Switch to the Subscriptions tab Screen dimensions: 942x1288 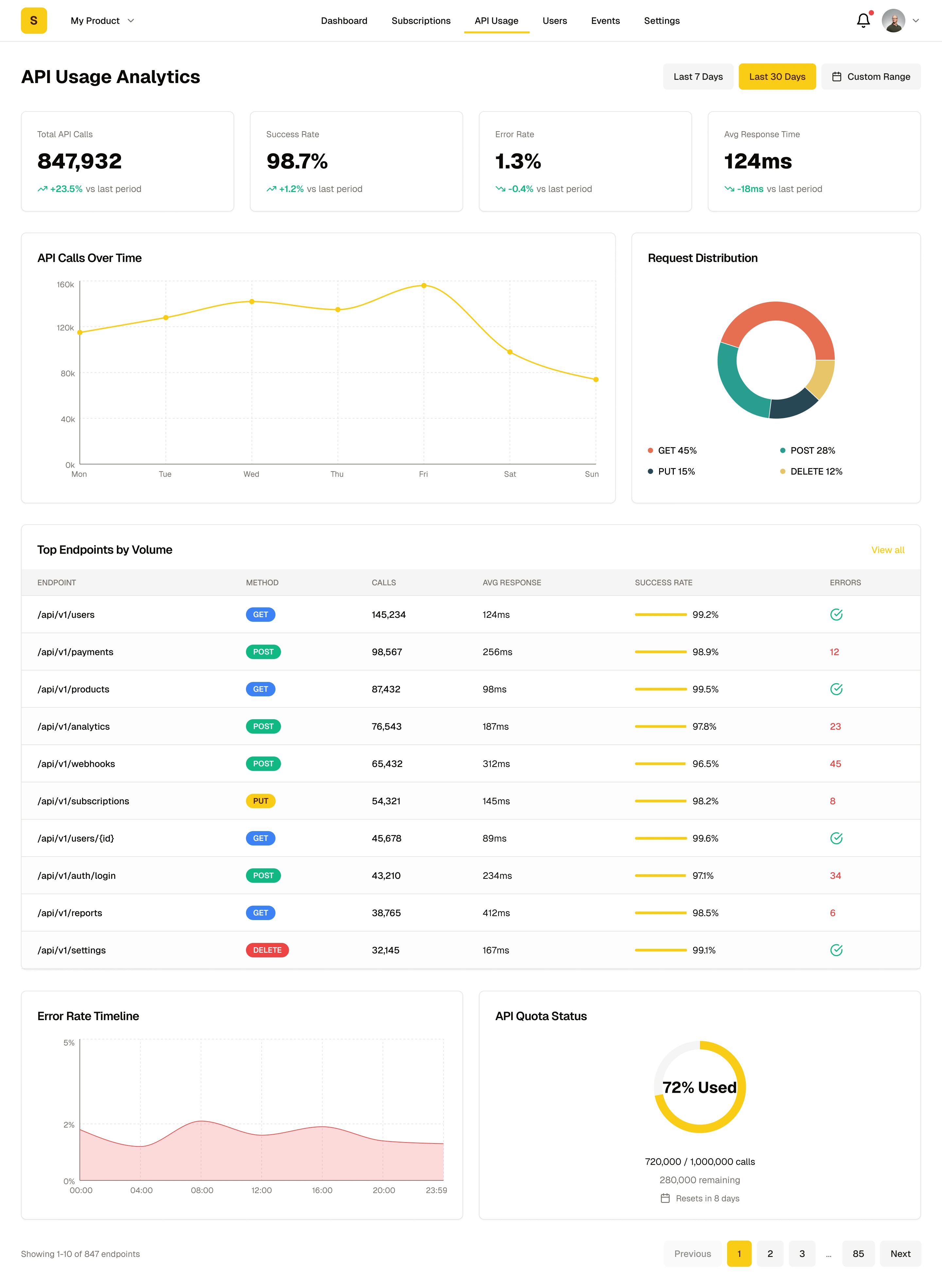[421, 21]
